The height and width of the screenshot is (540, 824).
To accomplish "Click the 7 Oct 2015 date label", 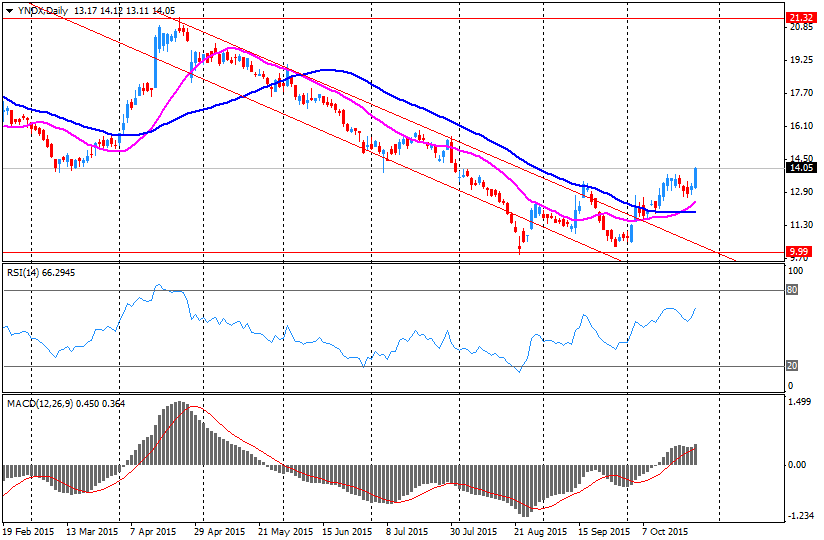I will [665, 532].
